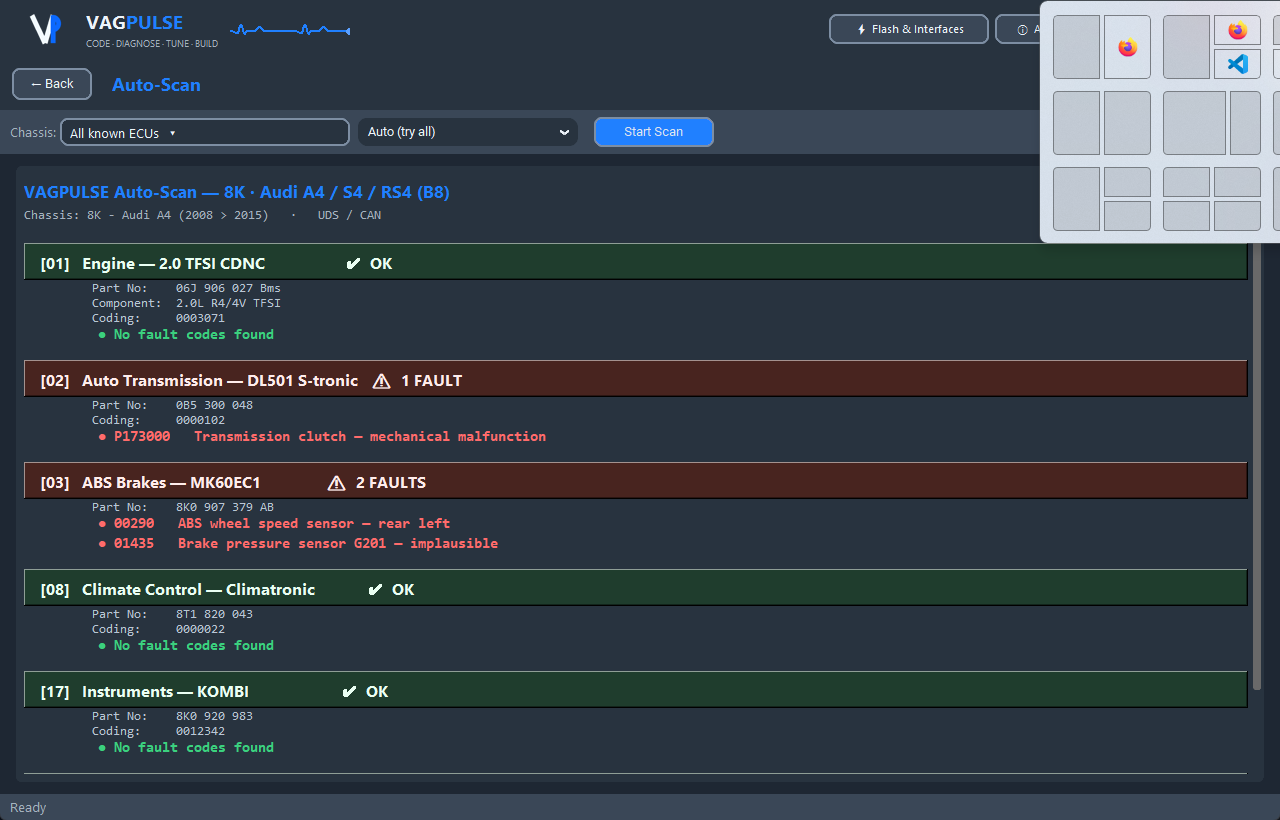Click the 'VAGPULSE Auto-Scan — 8K · Audi A4' report title
This screenshot has width=1280, height=820.
tap(237, 192)
